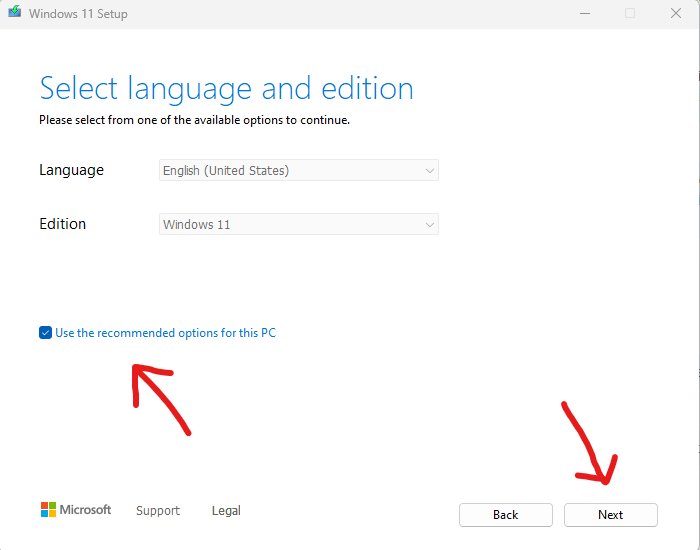Open the Language dropdown

click(x=299, y=170)
